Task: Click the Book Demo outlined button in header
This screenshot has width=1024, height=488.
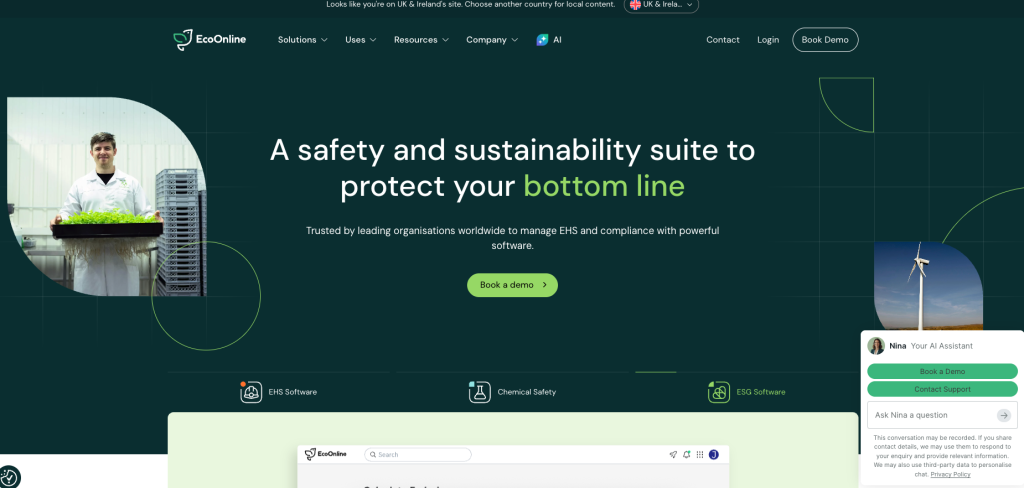Action: click(825, 40)
